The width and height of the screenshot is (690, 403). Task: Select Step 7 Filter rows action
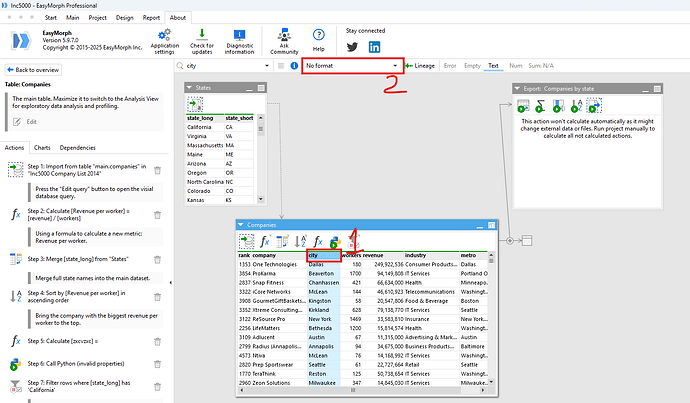coord(79,386)
